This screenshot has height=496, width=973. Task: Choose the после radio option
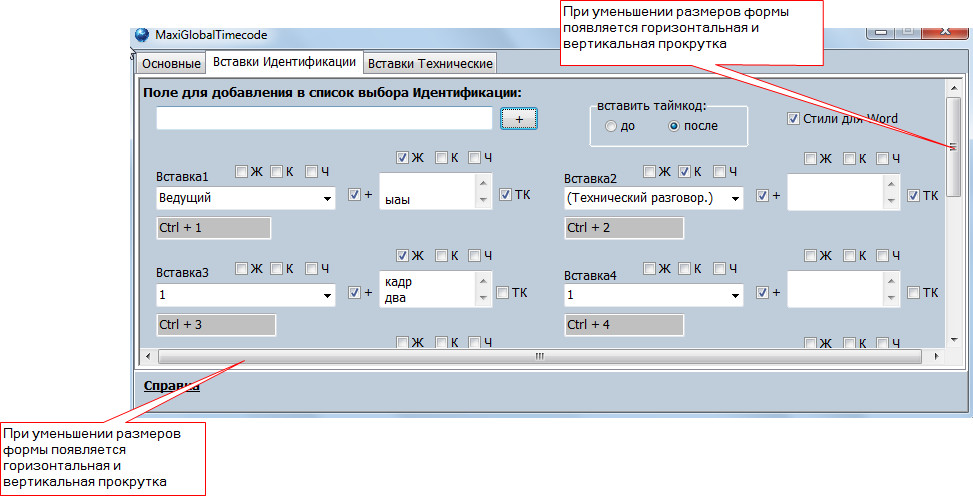click(674, 126)
